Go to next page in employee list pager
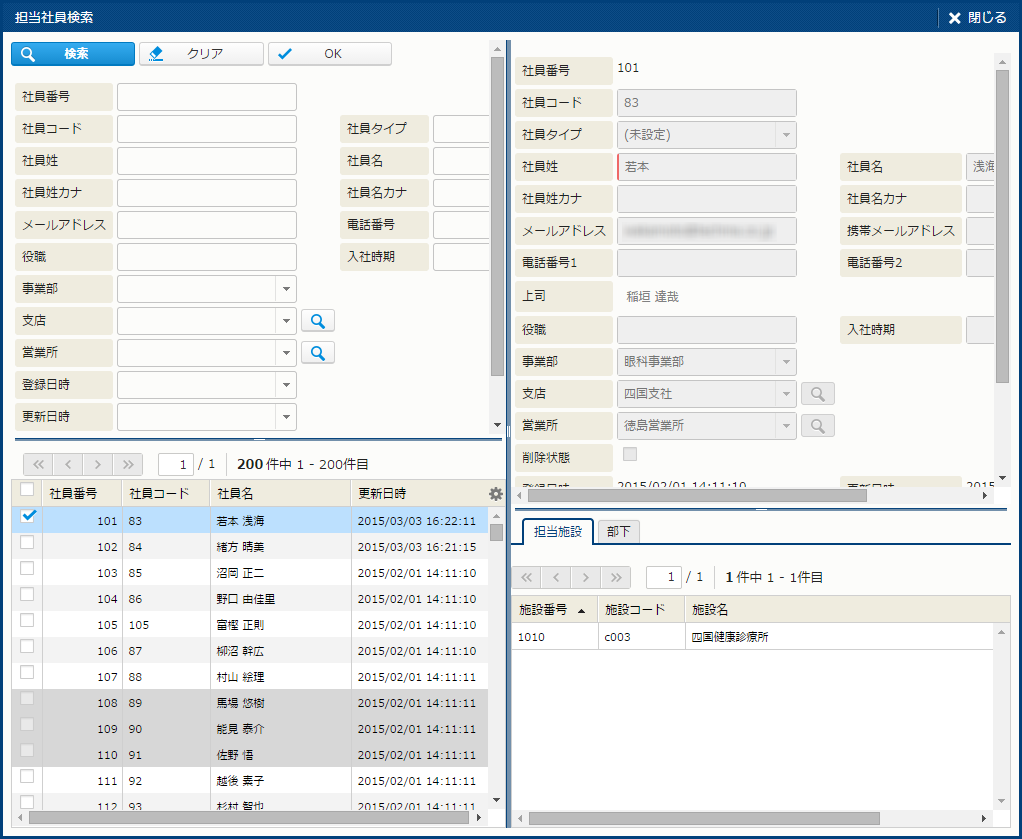The image size is (1022, 839). tap(98, 464)
